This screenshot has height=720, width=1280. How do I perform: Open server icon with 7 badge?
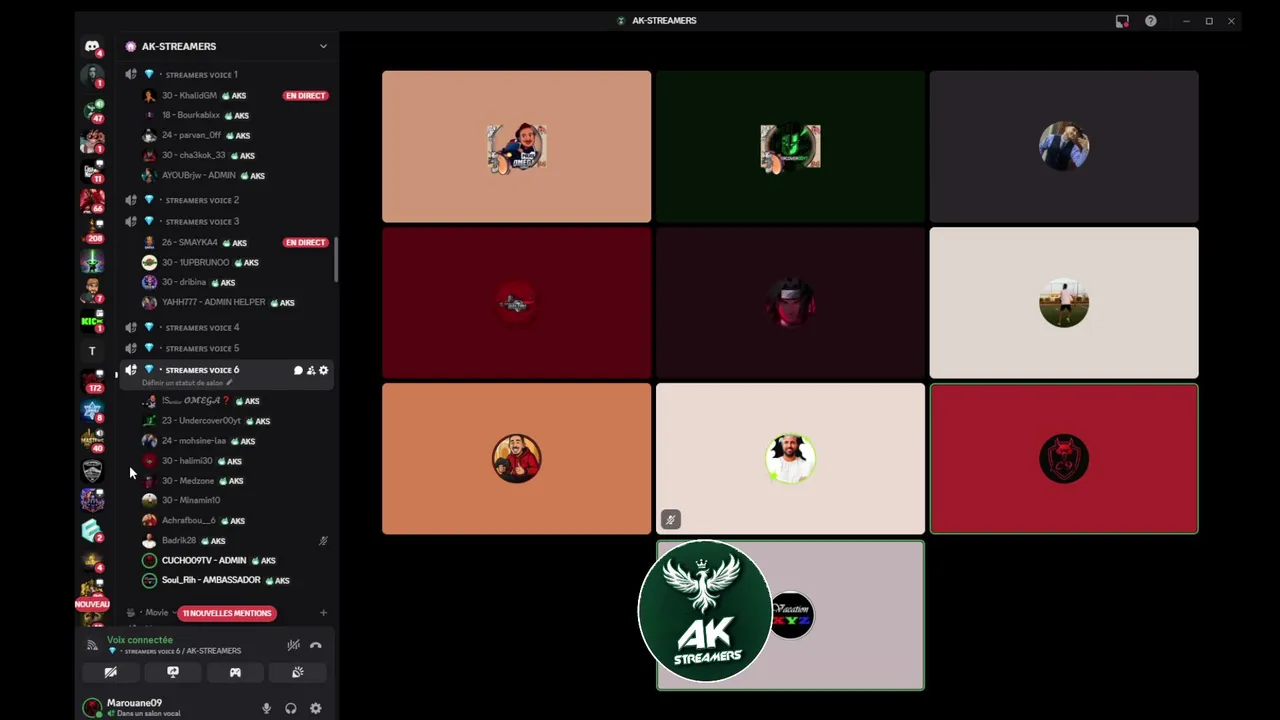click(x=92, y=290)
